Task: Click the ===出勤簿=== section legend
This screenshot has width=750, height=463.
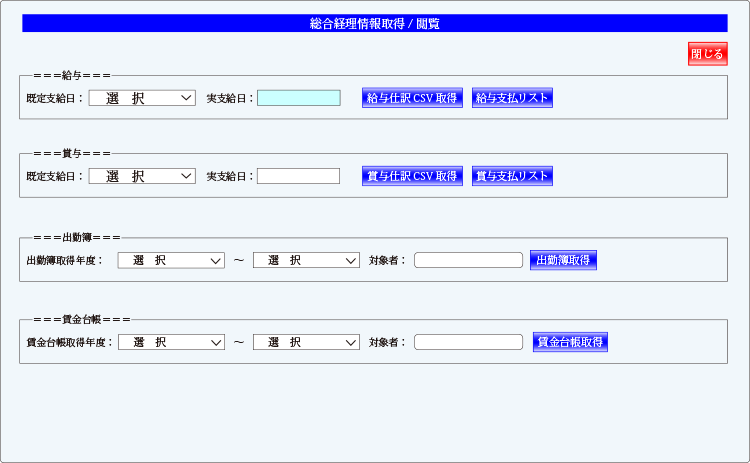Action: (77, 238)
